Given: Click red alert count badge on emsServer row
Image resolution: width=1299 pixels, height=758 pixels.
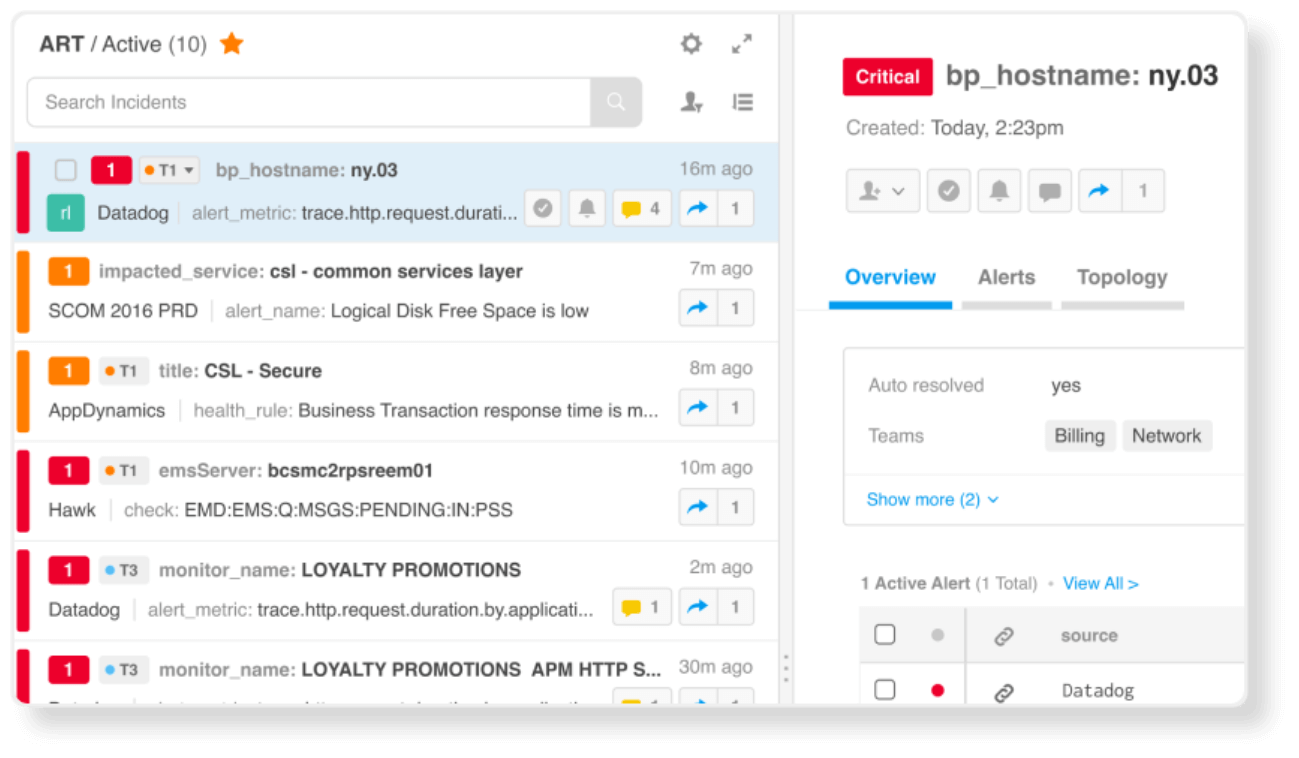Looking at the screenshot, I should 69,470.
